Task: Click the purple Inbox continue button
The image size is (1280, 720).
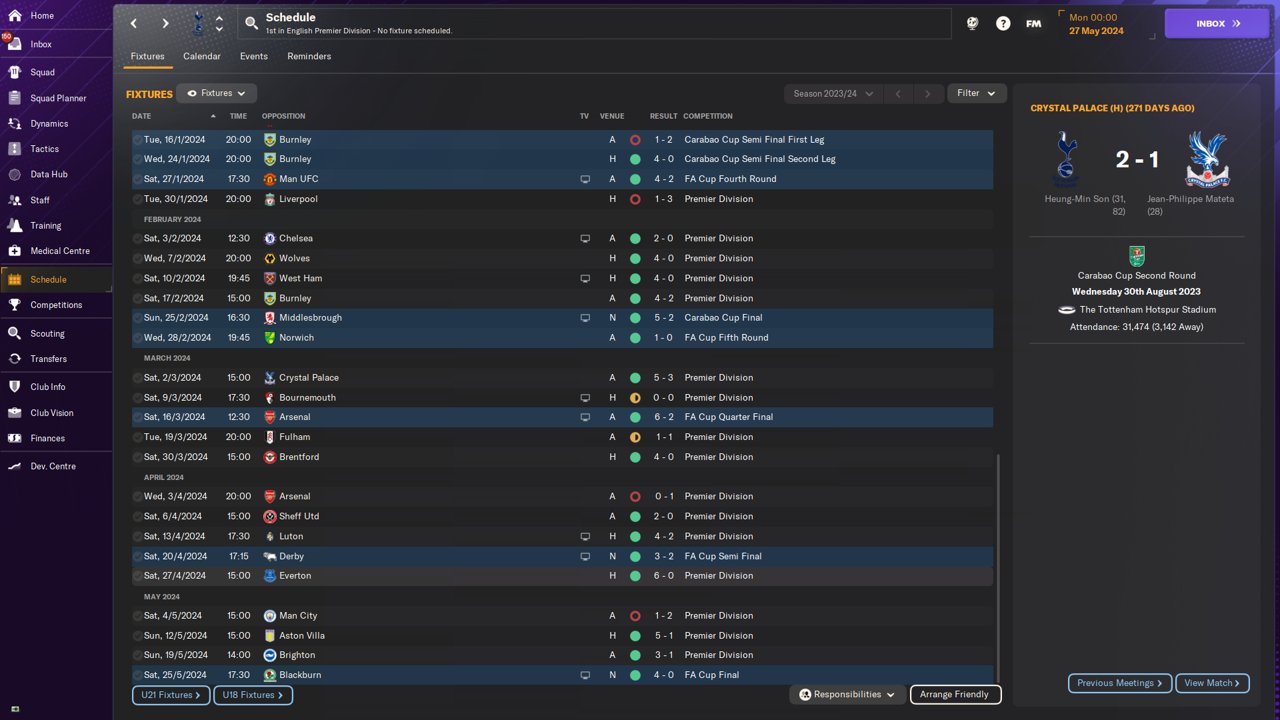Action: pos(1217,23)
